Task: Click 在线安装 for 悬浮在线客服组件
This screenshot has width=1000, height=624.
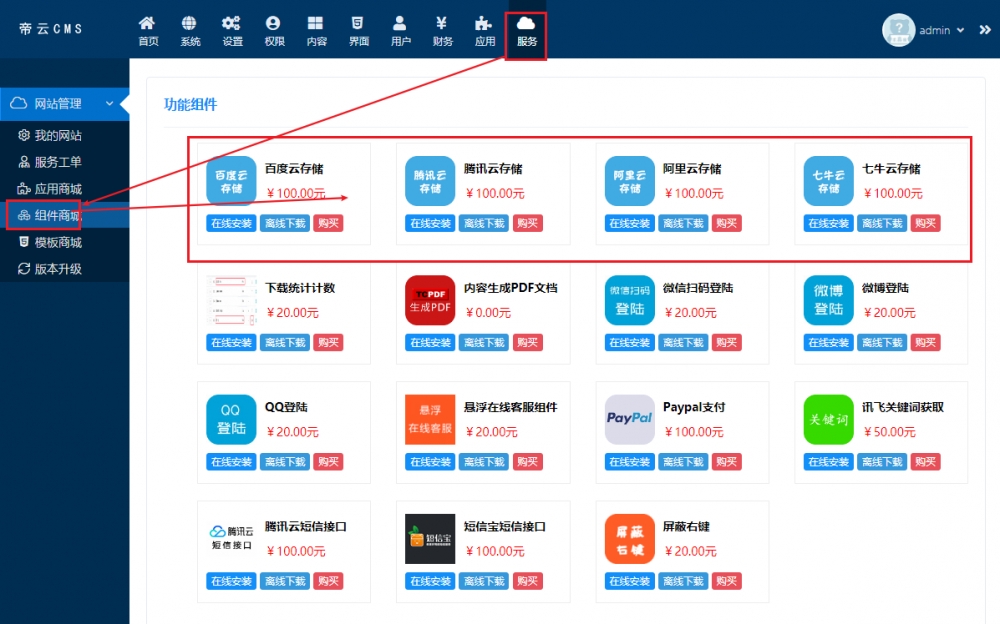Action: [430, 462]
